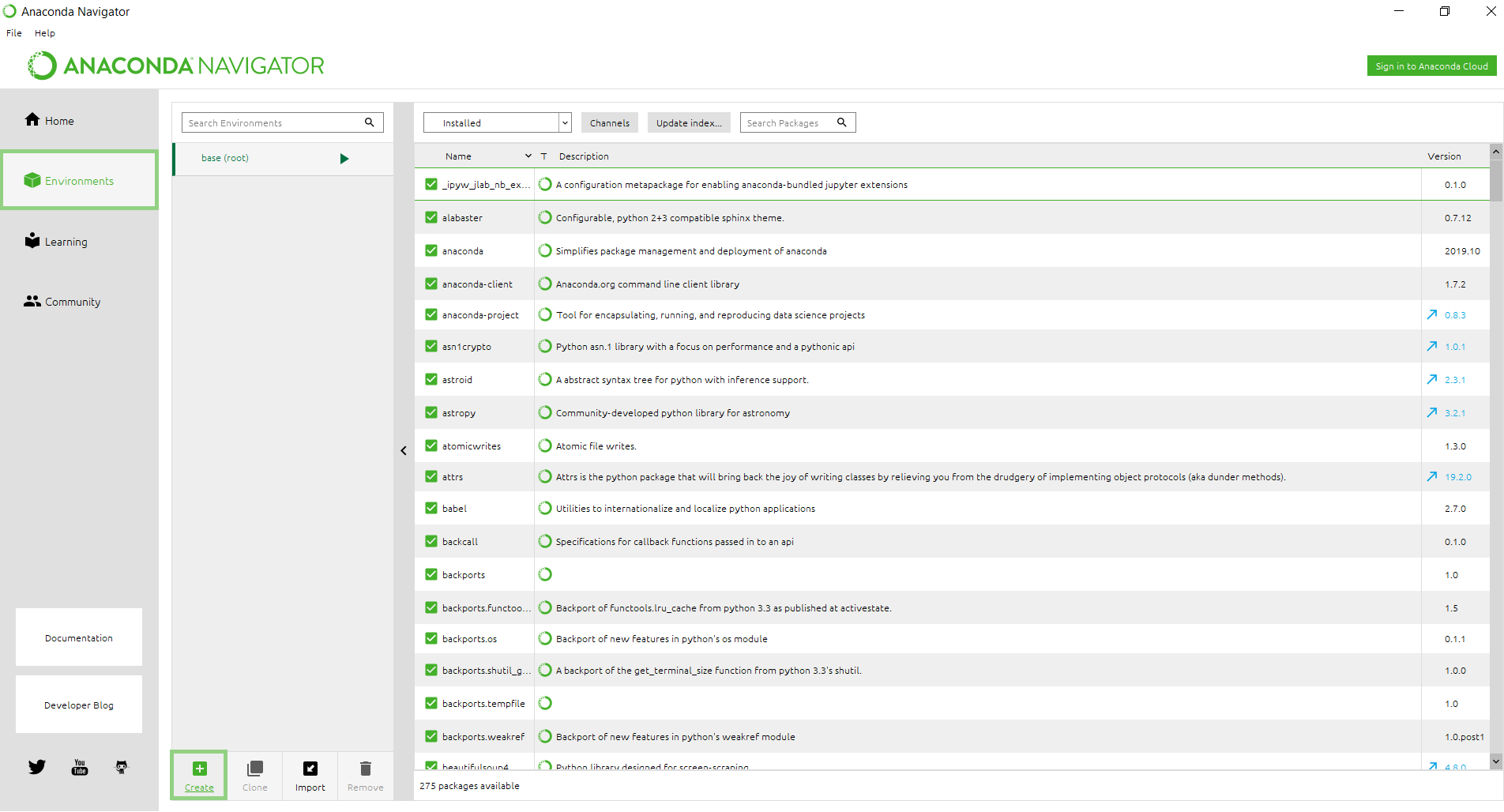Click the upgrade arrow for astropy
The image size is (1504, 812).
point(1432,412)
